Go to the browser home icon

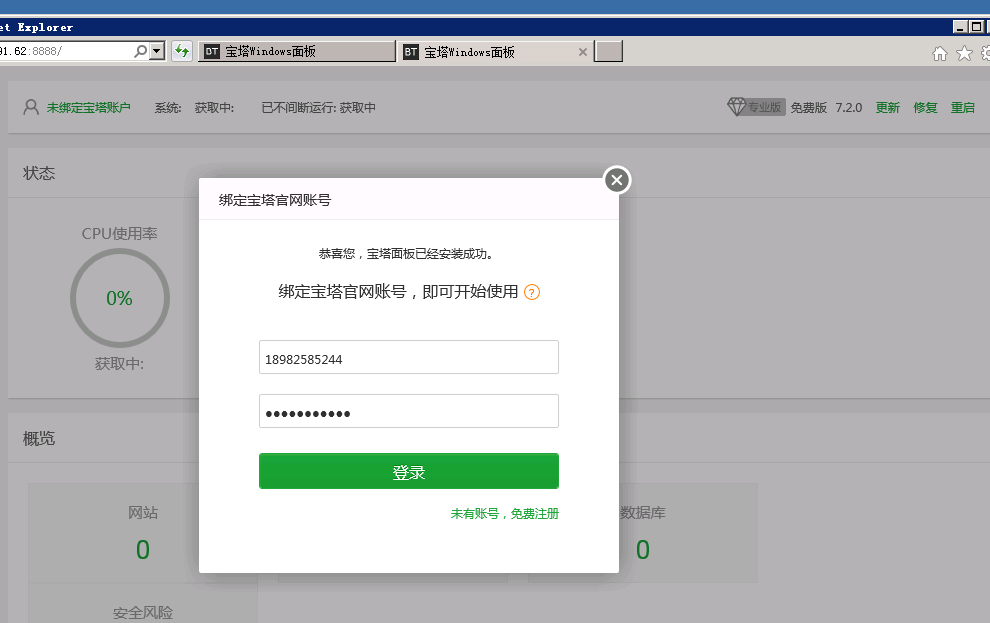[x=939, y=54]
